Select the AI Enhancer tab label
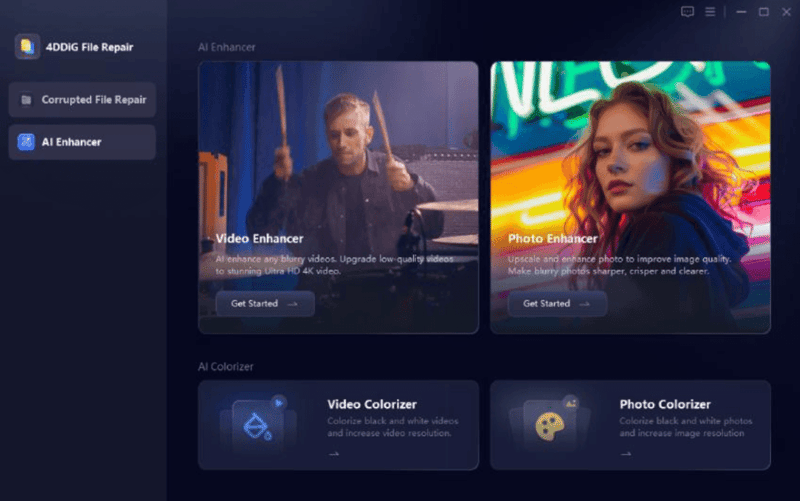The image size is (800, 501). click(x=71, y=142)
